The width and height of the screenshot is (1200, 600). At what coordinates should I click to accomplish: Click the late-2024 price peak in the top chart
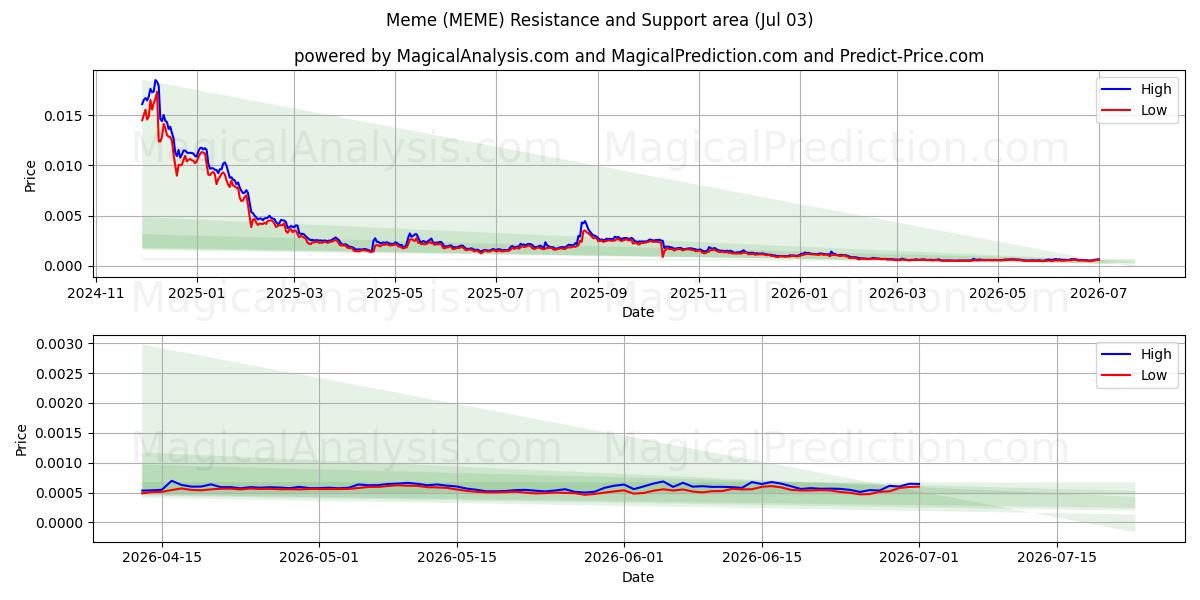coord(155,81)
